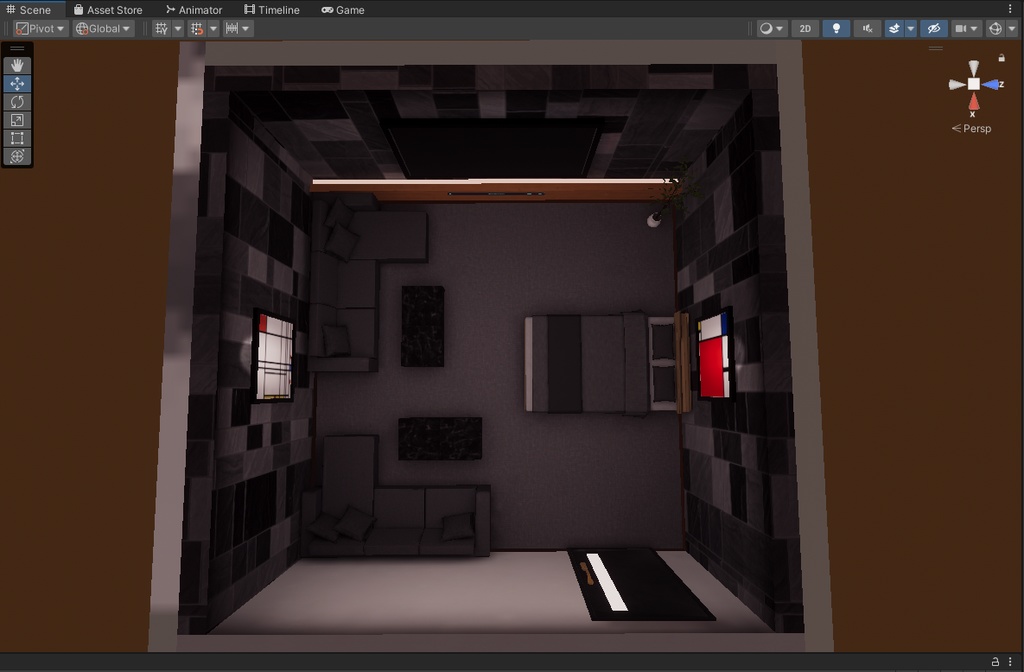Select the Rect Transform tool
Screen dimensions: 1024x672
[x=16, y=138]
